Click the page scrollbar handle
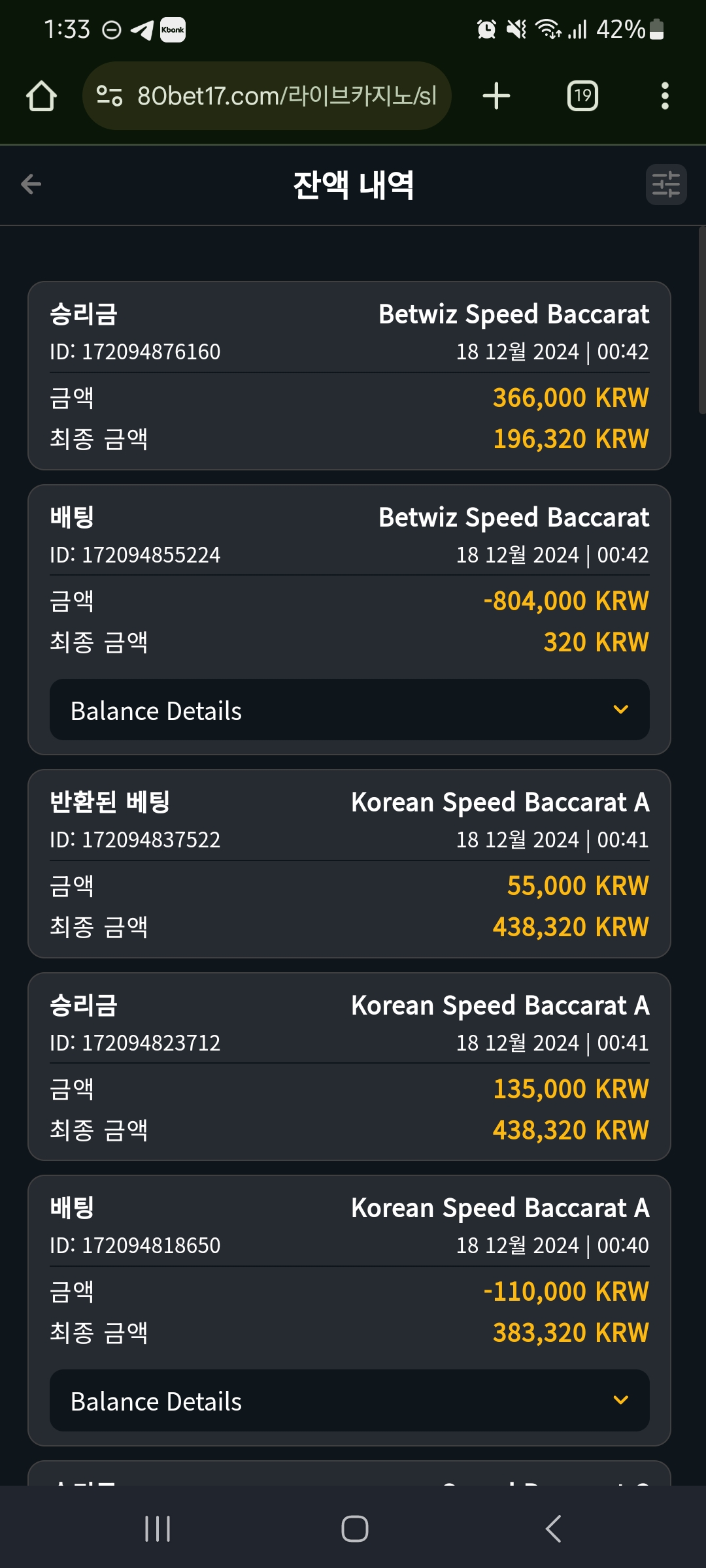This screenshot has height=1568, width=706. (702, 320)
